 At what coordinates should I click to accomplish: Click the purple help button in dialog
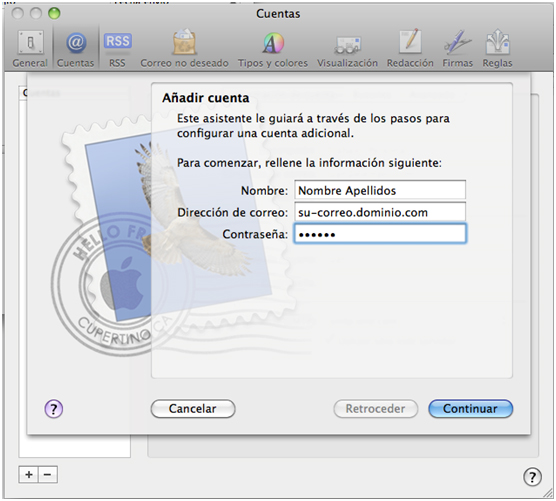pyautogui.click(x=54, y=409)
